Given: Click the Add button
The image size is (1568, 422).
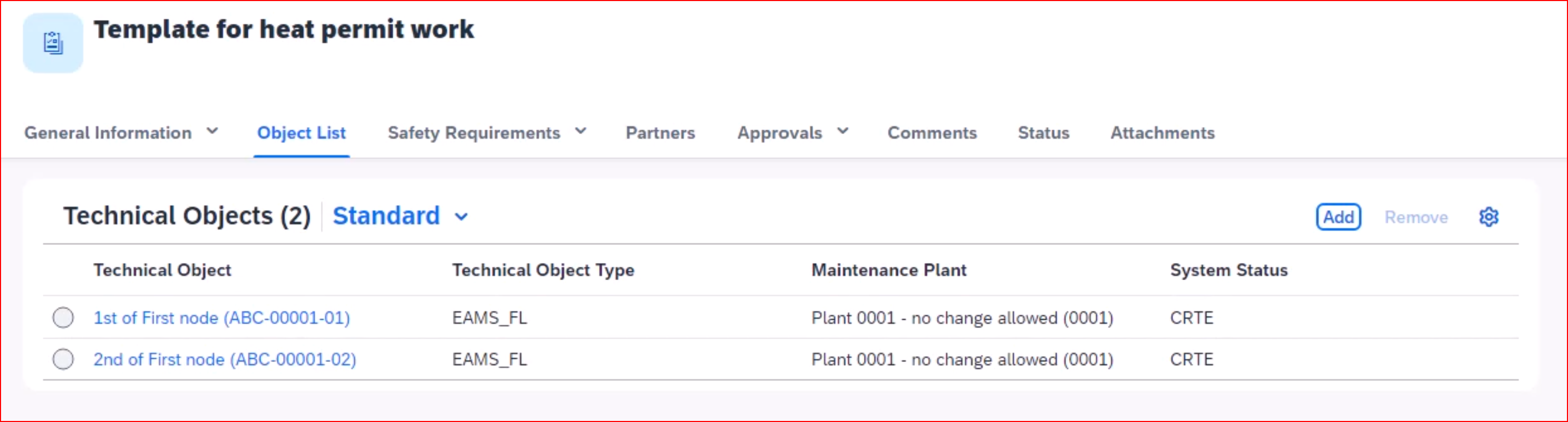Looking at the screenshot, I should [x=1339, y=217].
